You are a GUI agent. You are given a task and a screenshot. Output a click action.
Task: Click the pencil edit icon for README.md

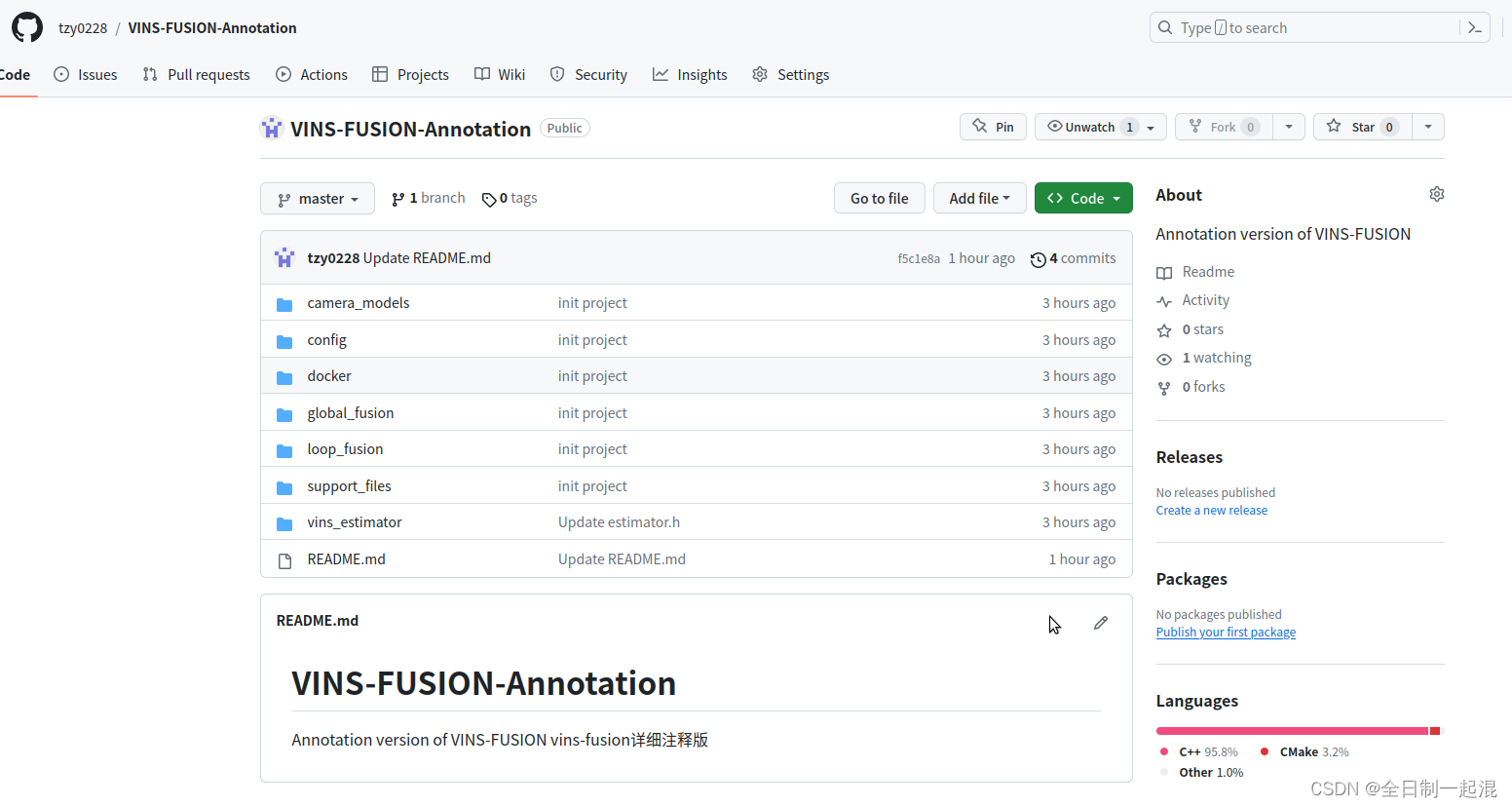[x=1101, y=623]
